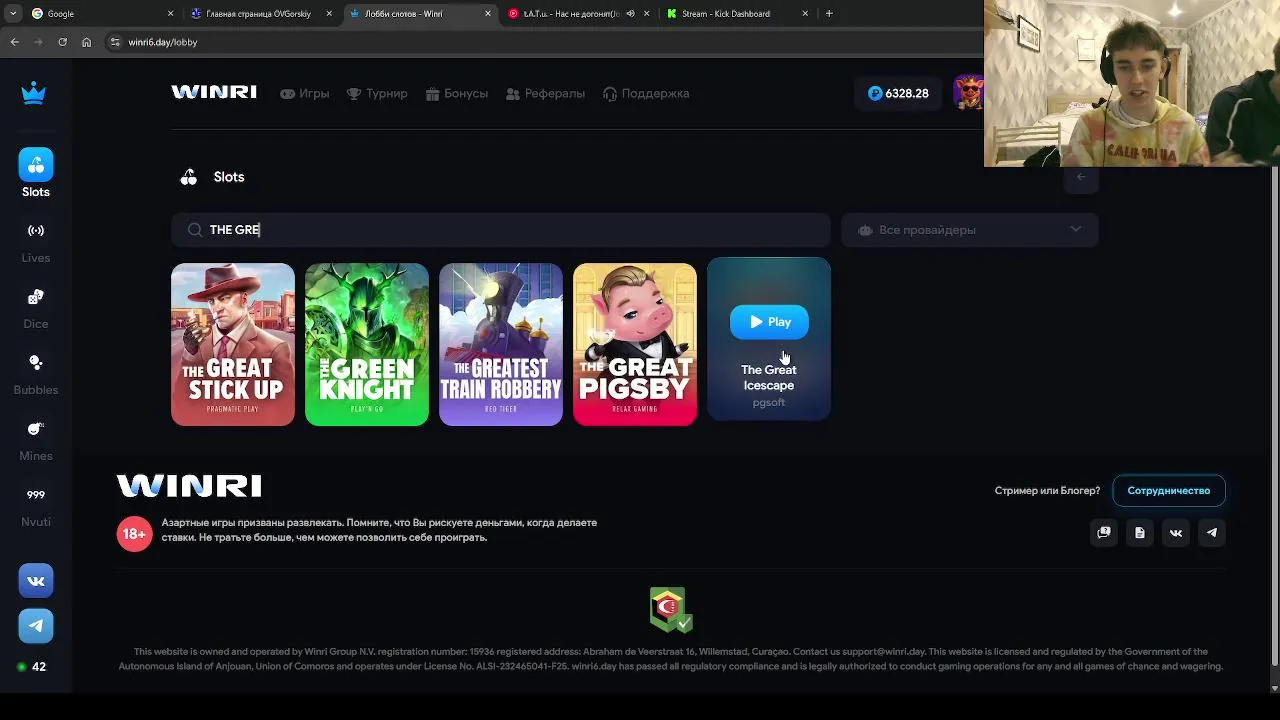The height and width of the screenshot is (720, 1280).
Task: Click the 18+ age badge
Action: (135, 534)
